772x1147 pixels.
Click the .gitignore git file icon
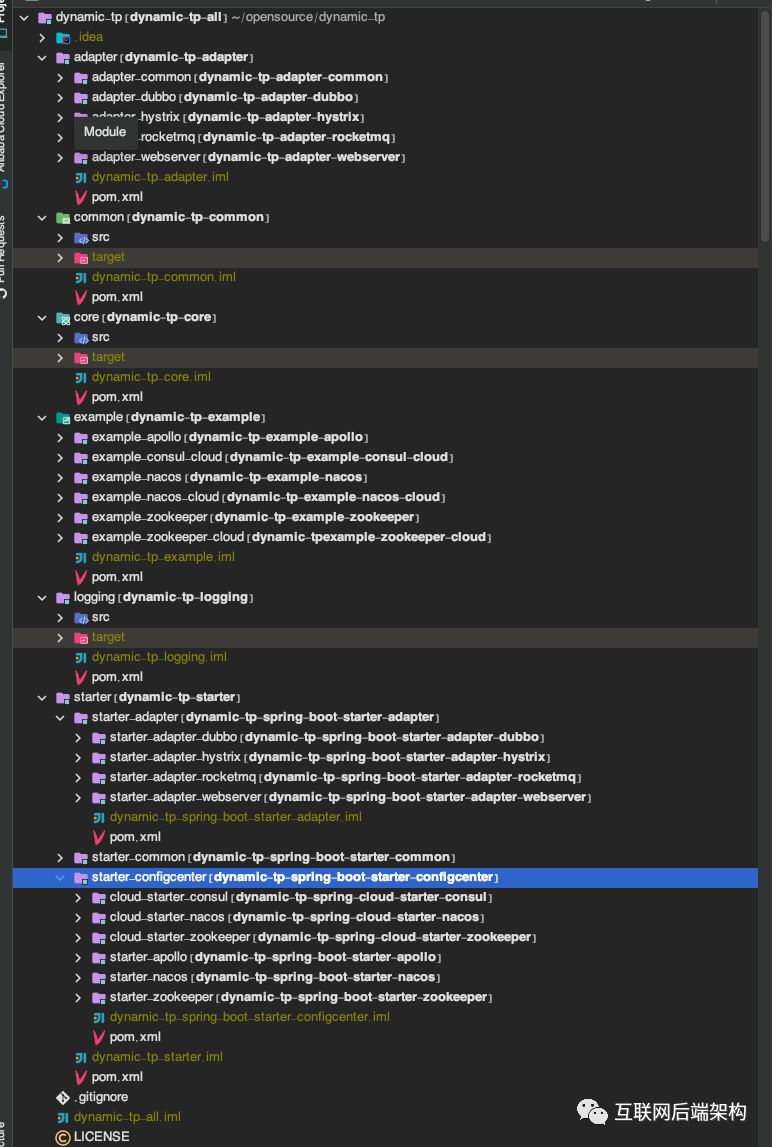click(x=63, y=1097)
